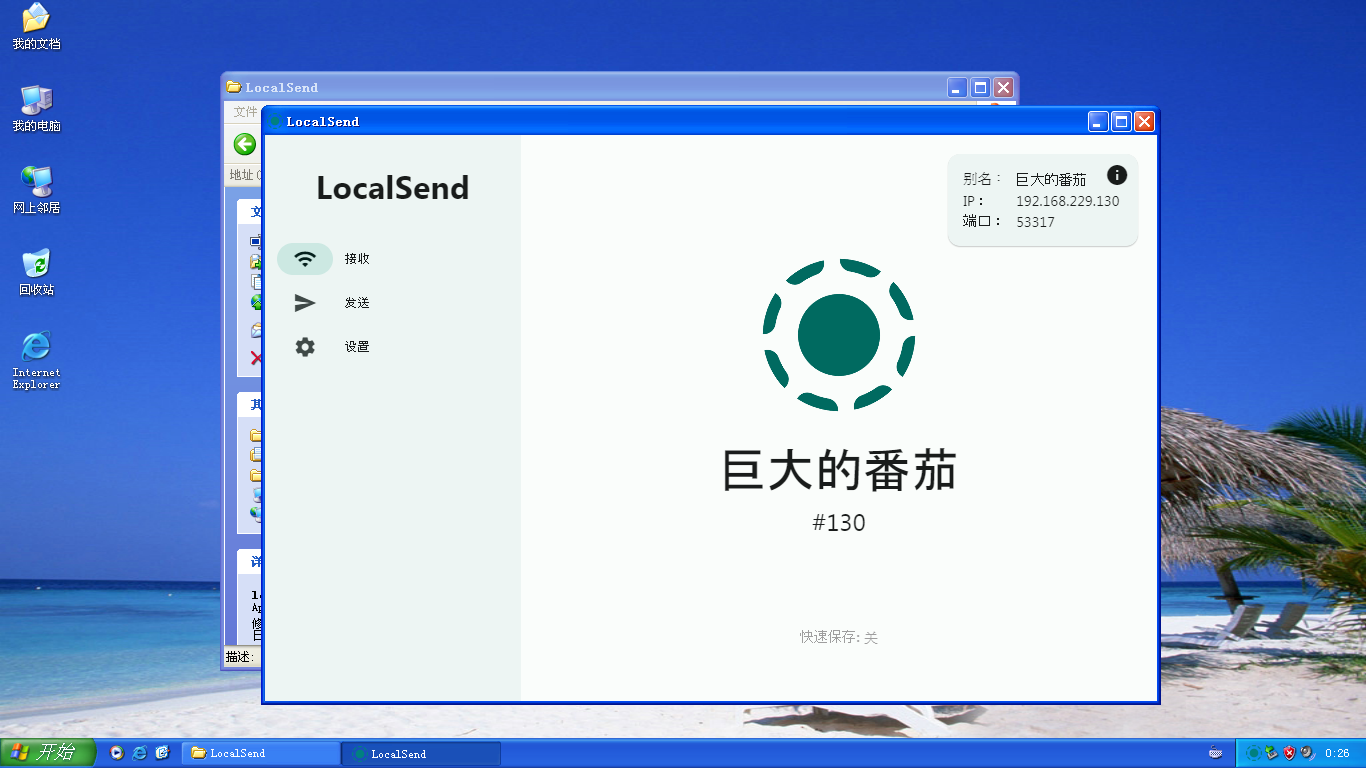The height and width of the screenshot is (768, 1366).
Task: Select the 我的文档 desktop icon
Action: (x=36, y=26)
